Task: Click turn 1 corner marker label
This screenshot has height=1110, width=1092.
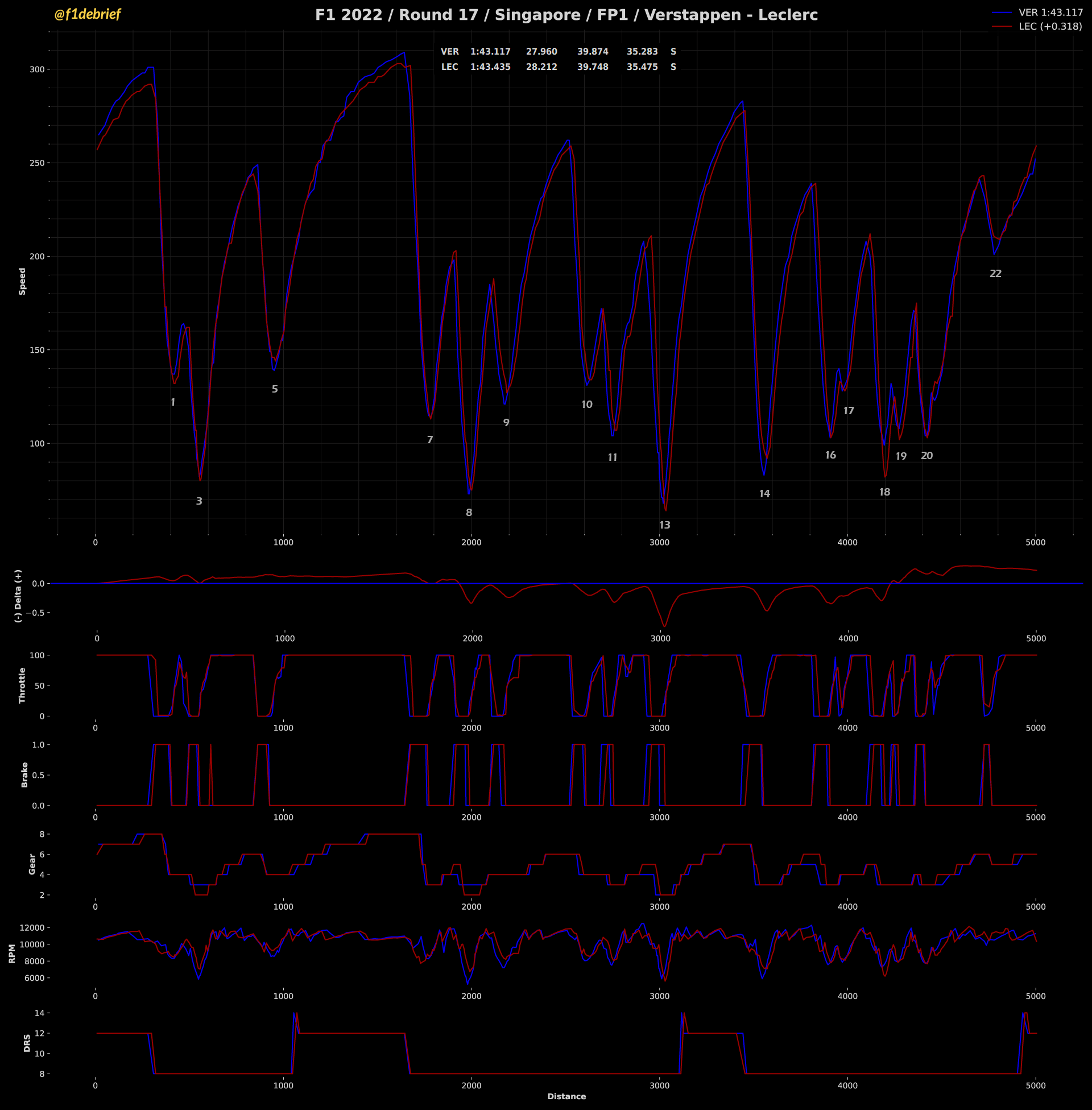Action: [x=173, y=403]
